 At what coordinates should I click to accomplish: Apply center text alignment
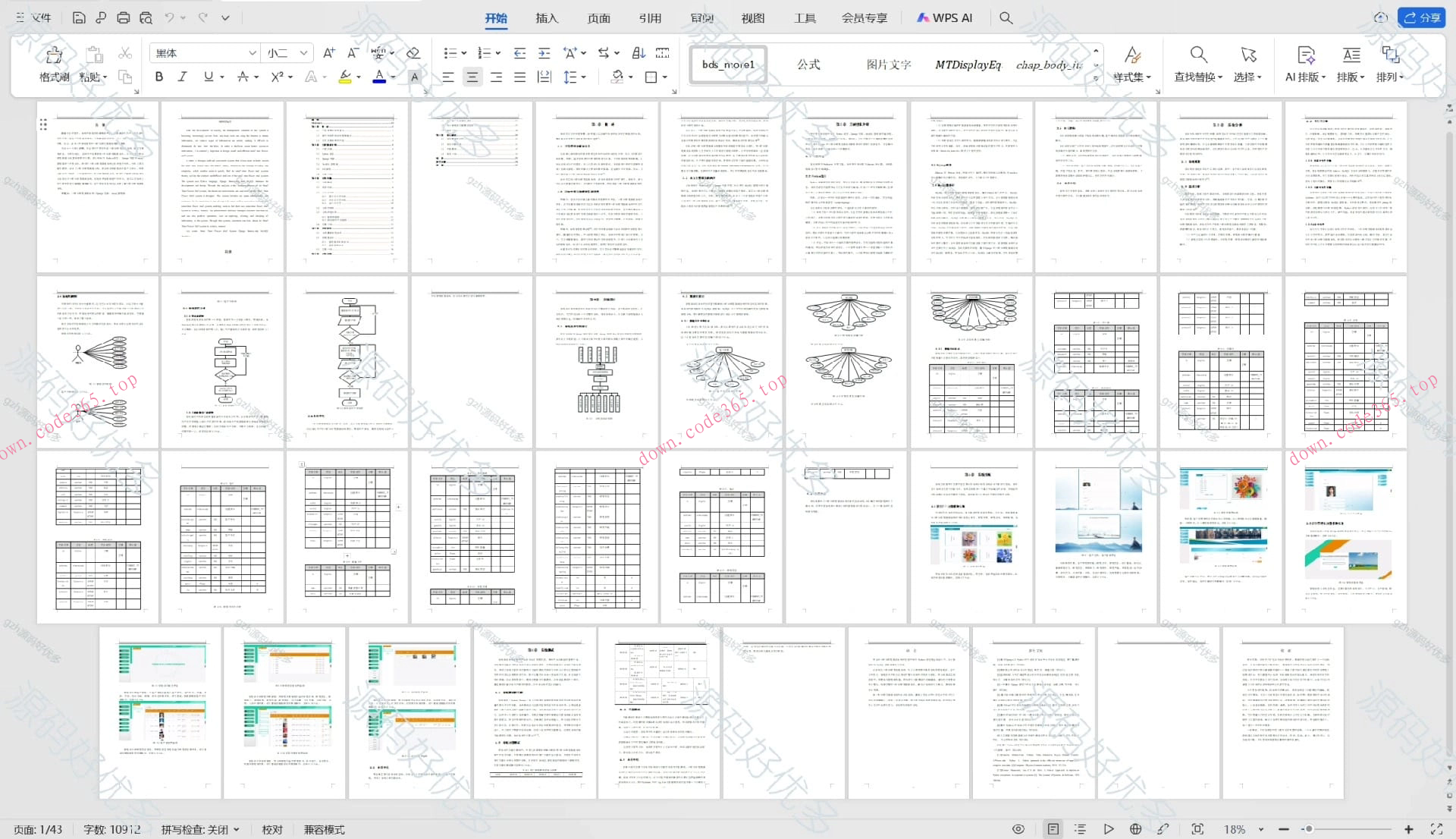coord(472,77)
